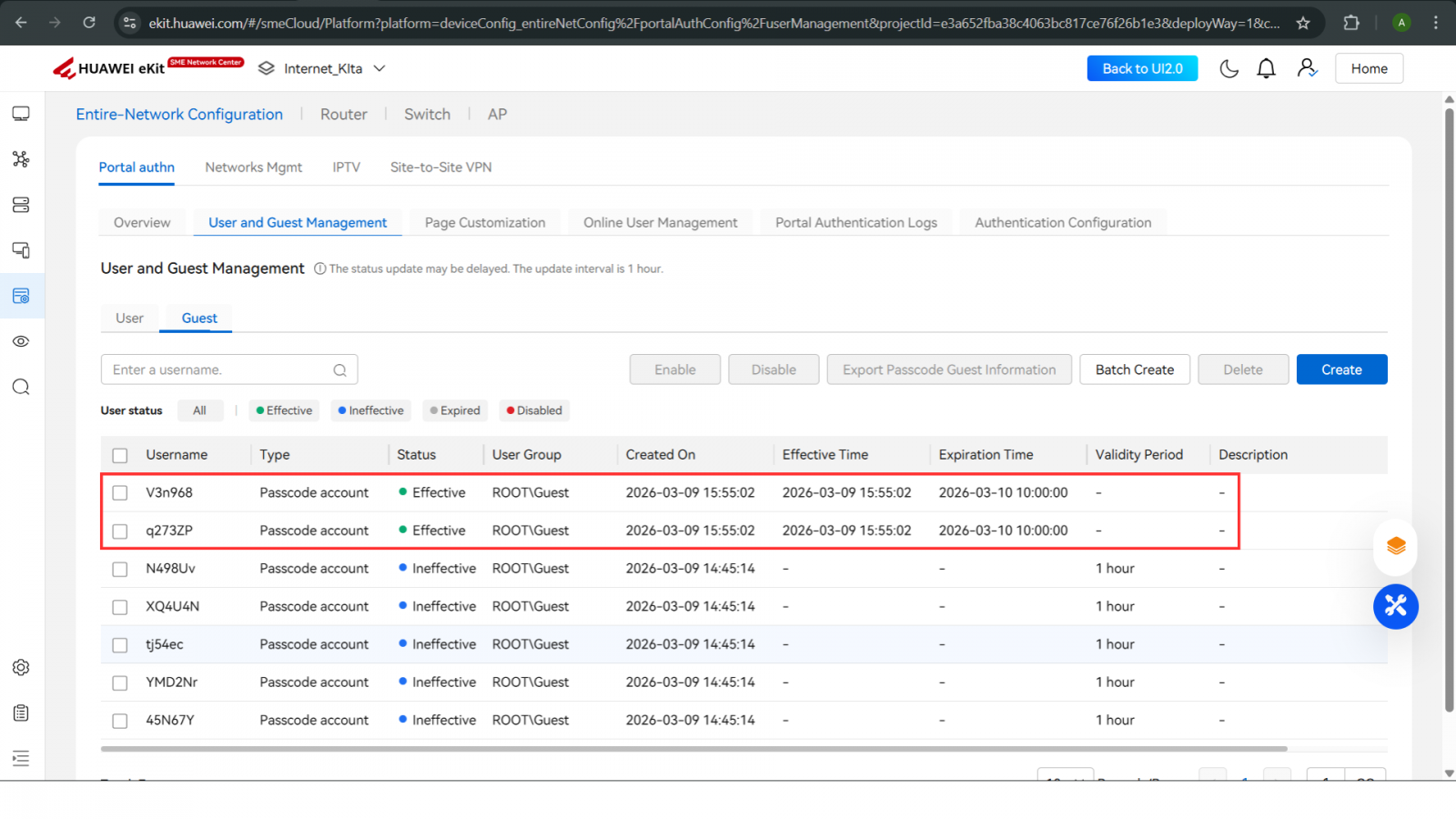The height and width of the screenshot is (819, 1456).
Task: Select the checkbox for user V3n968
Action: pos(120,492)
